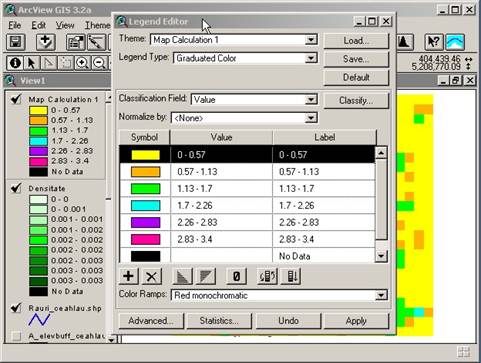Click the Add Theme toolbar icon
Screen dimensions: 481x363
45,42
